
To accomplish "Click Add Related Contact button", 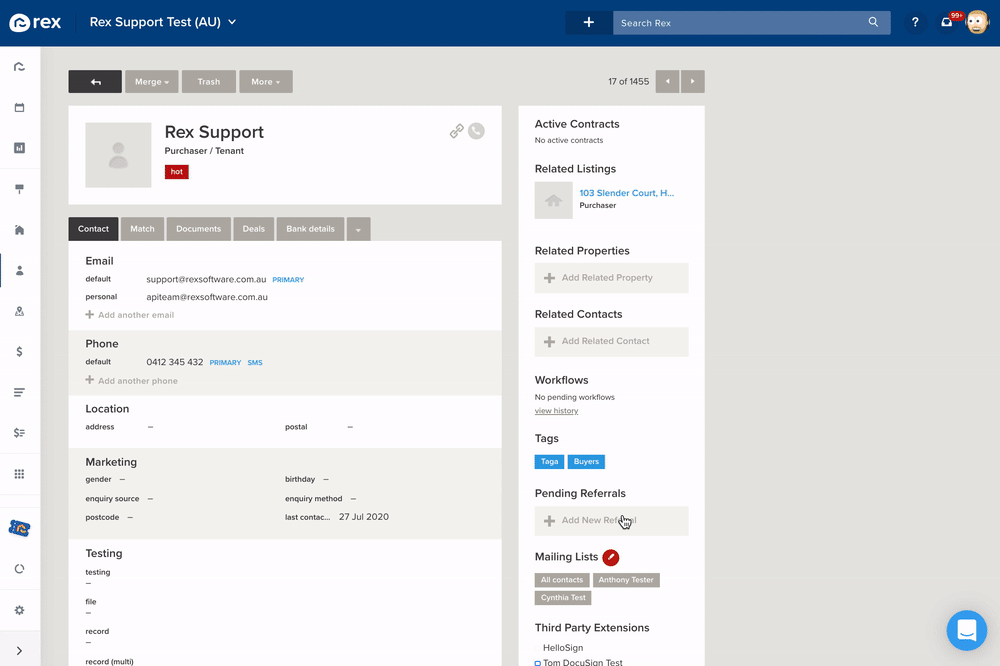I will (612, 341).
